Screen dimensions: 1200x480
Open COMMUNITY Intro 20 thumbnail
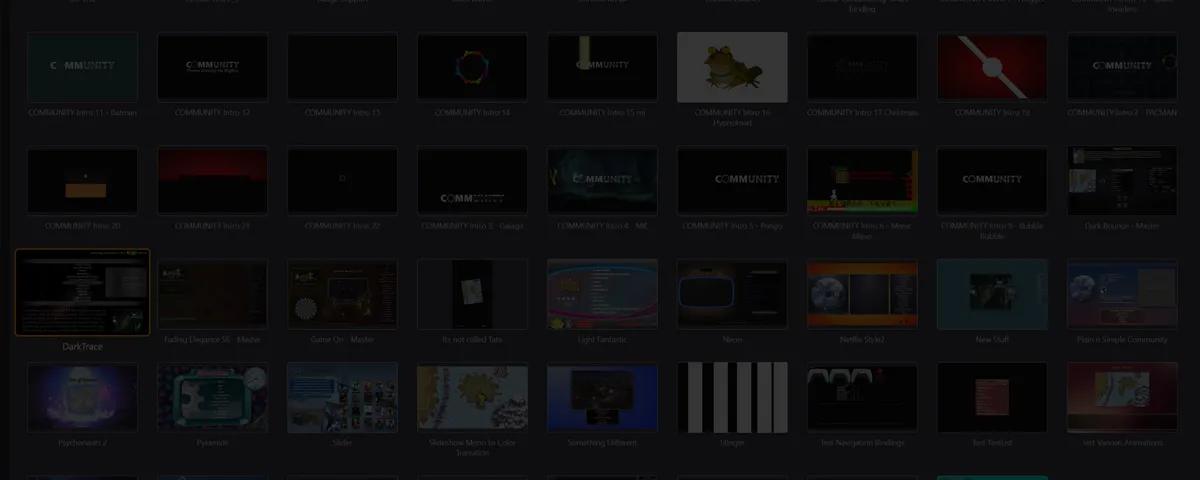pyautogui.click(x=83, y=181)
